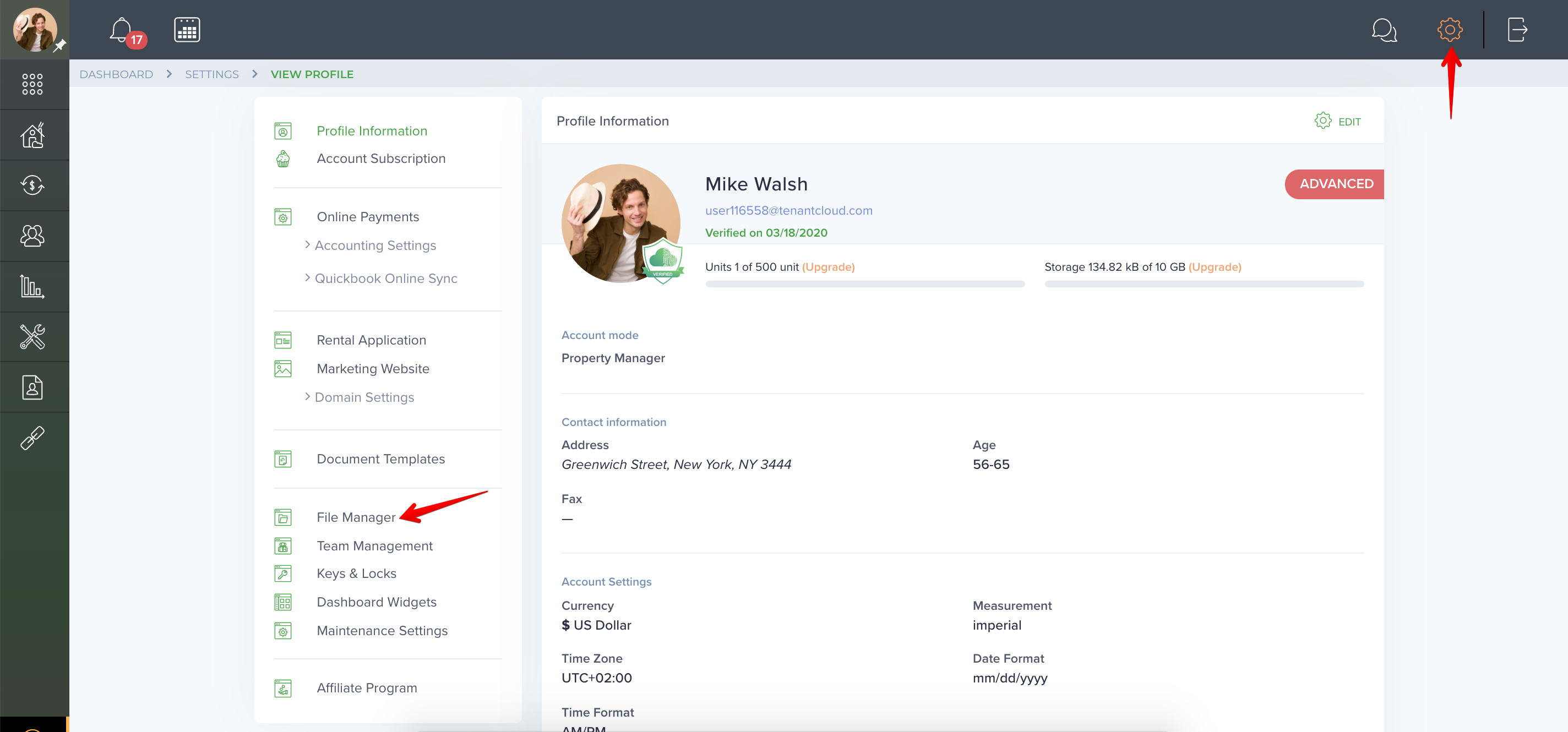This screenshot has width=1568, height=732.
Task: Click the Dashboard Widgets icon
Action: (x=283, y=602)
